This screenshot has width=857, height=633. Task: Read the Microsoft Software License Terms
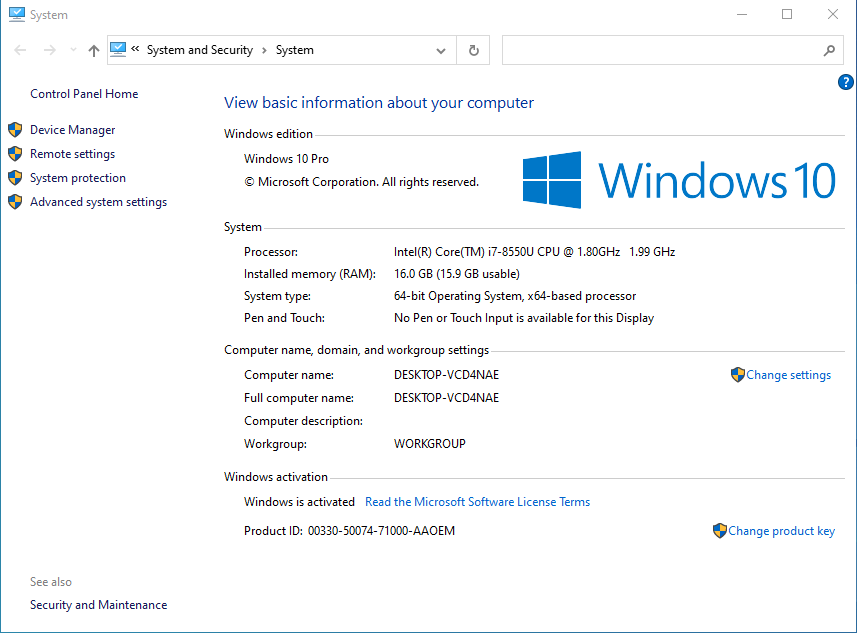pos(478,502)
